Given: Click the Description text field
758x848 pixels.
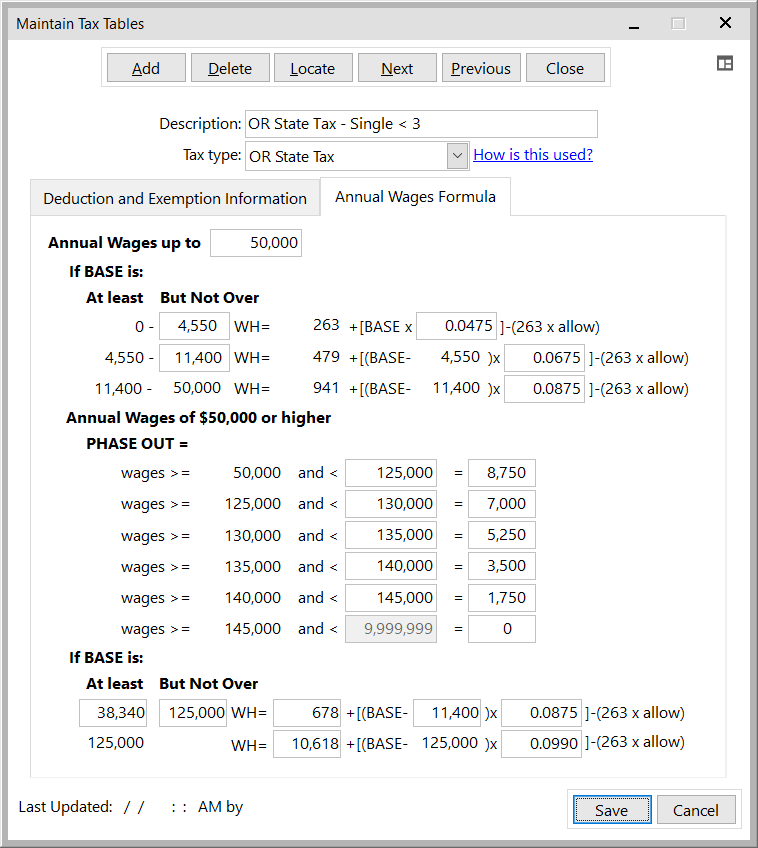Looking at the screenshot, I should point(421,124).
